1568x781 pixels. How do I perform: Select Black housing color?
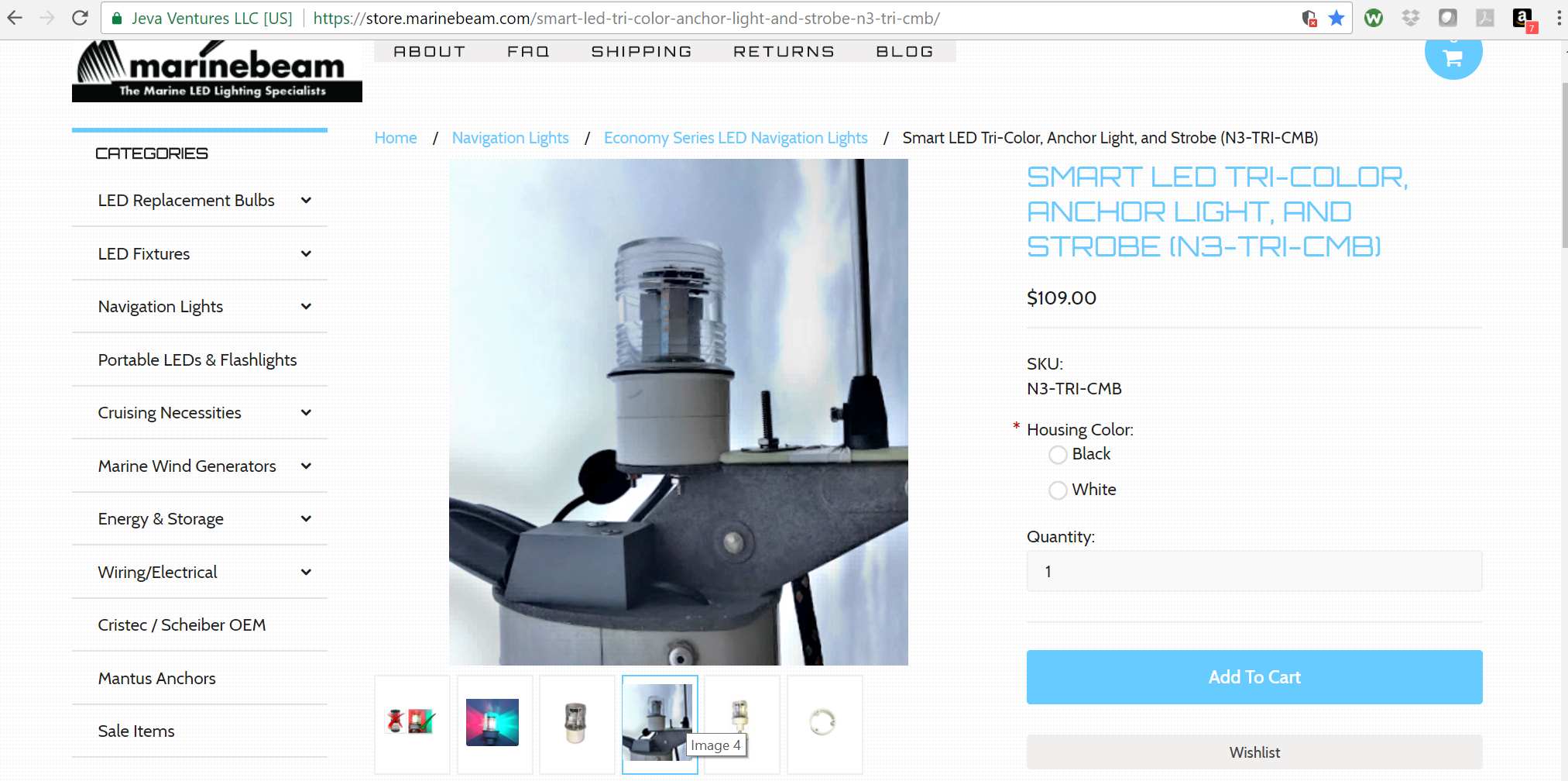point(1058,455)
